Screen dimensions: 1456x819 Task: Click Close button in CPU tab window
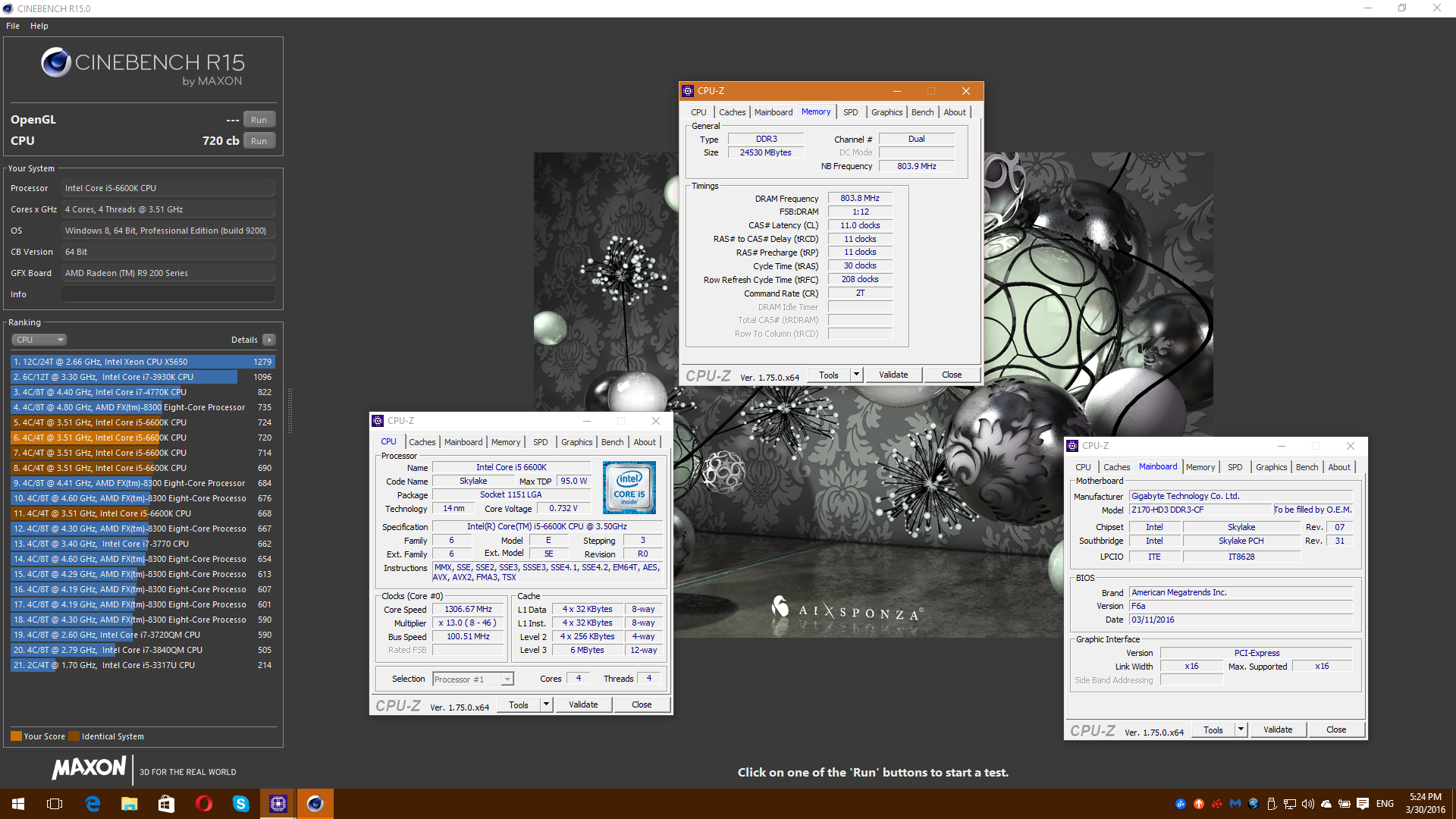pos(642,704)
